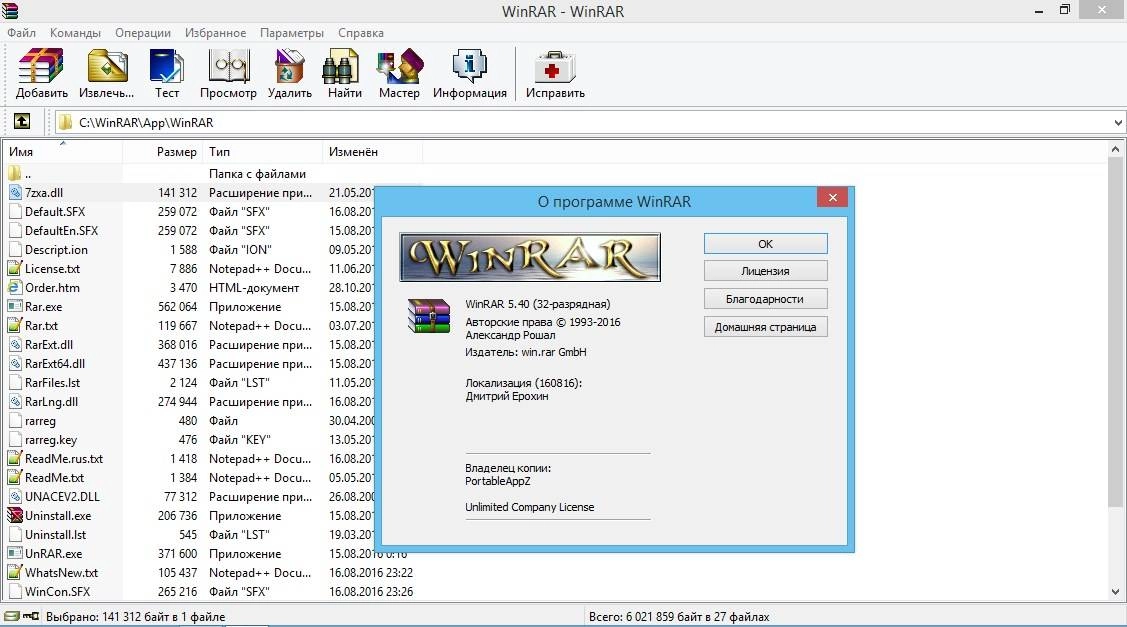Close the О программе WinRAR dialog

(x=832, y=198)
